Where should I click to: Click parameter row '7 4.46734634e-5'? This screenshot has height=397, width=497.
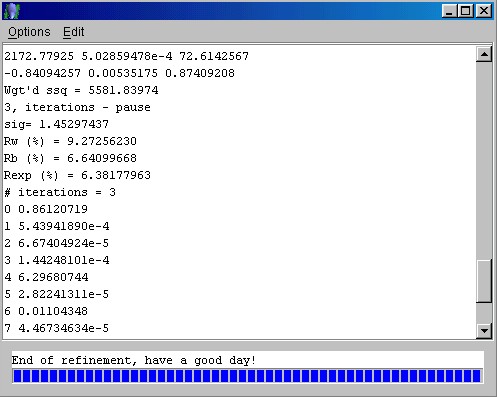(57, 328)
